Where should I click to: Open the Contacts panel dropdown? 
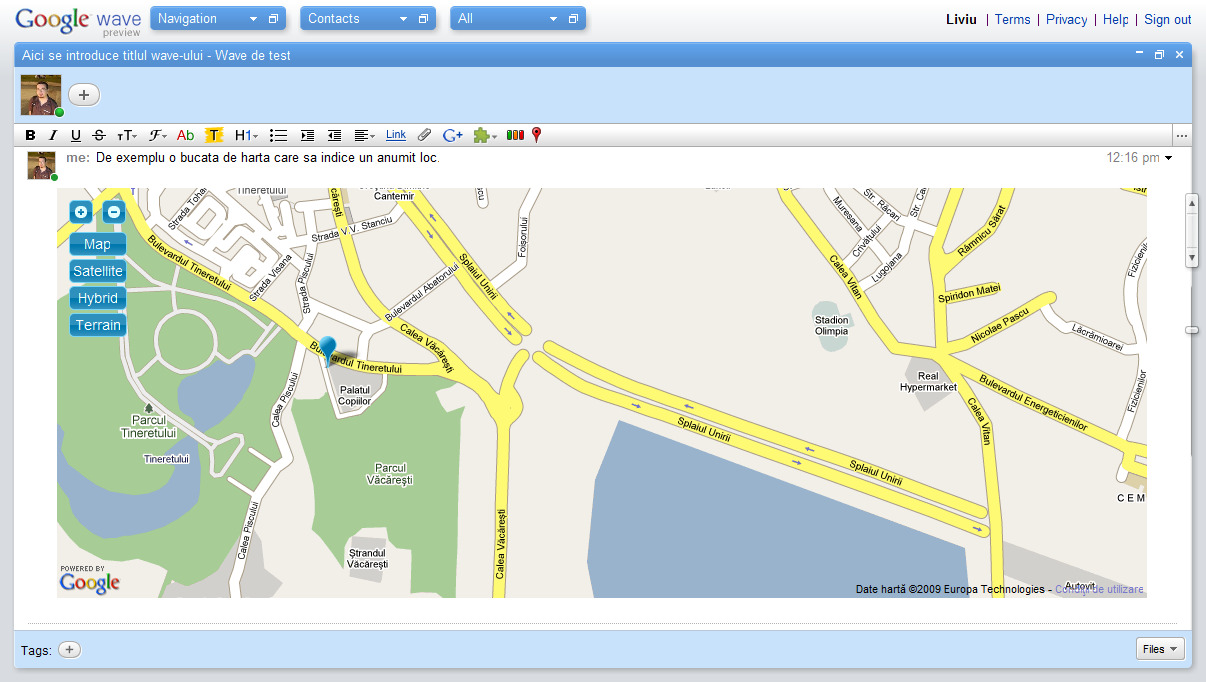(403, 19)
